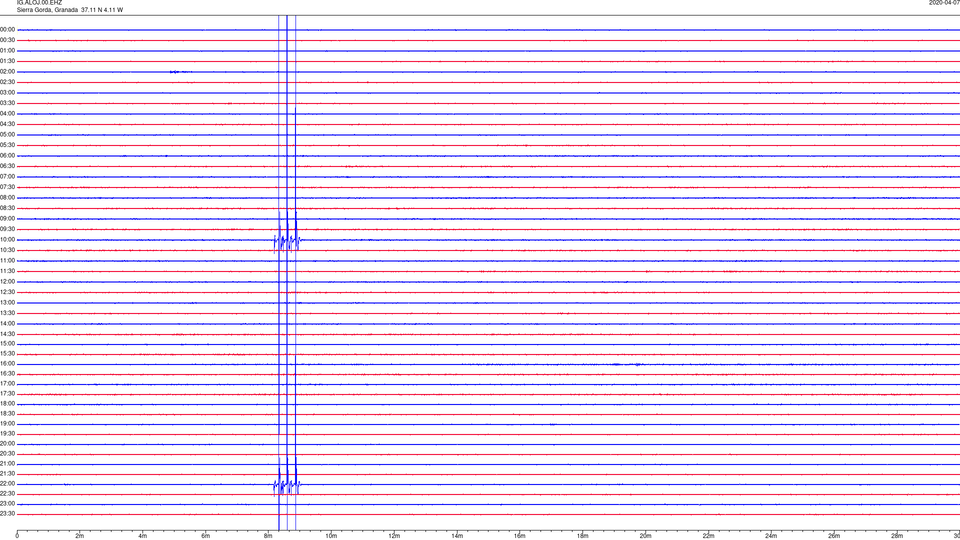
Task: Select the 14:00 trace time label
Action: 7,323
